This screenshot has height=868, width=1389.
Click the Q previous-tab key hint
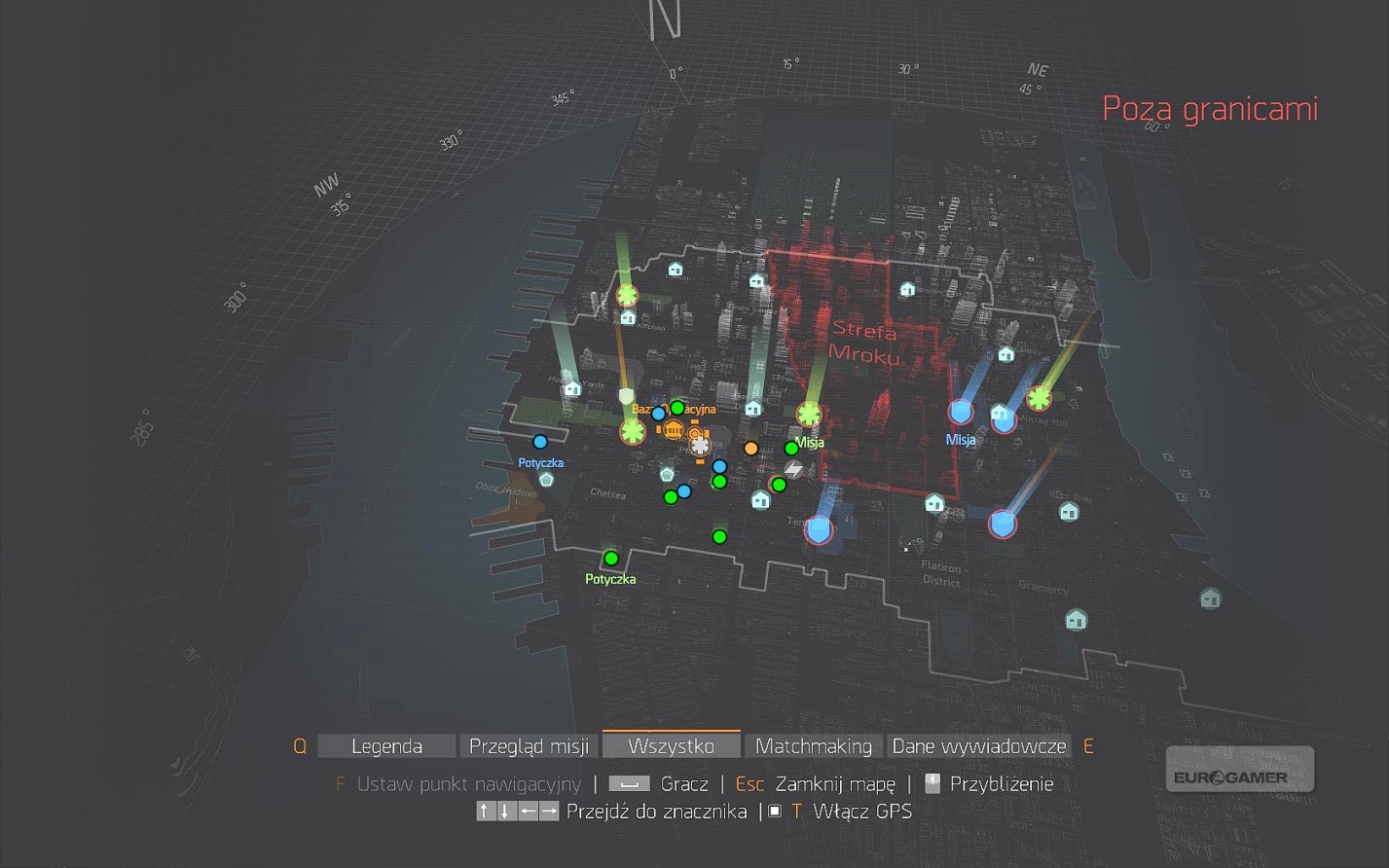300,746
